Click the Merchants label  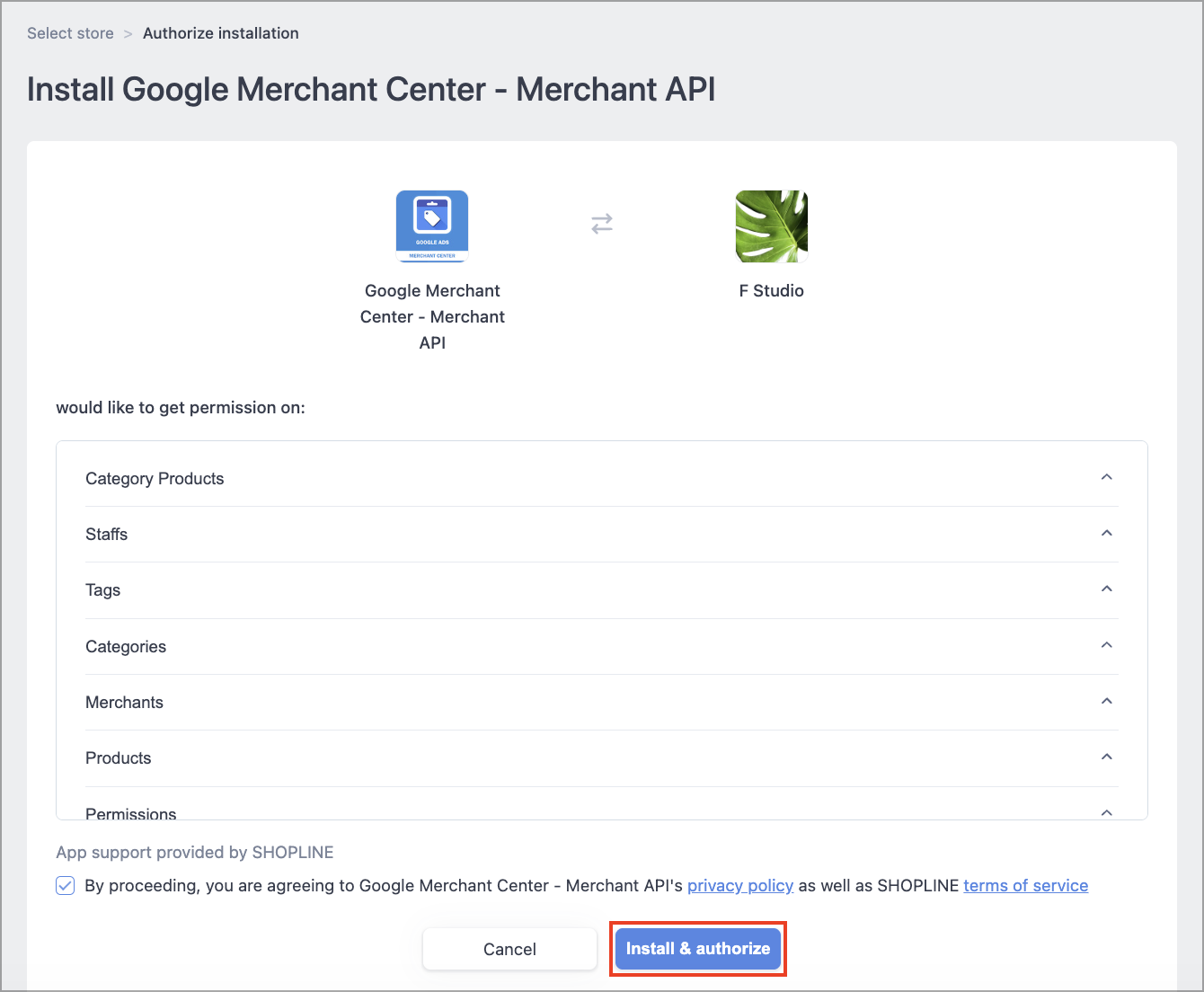point(125,703)
